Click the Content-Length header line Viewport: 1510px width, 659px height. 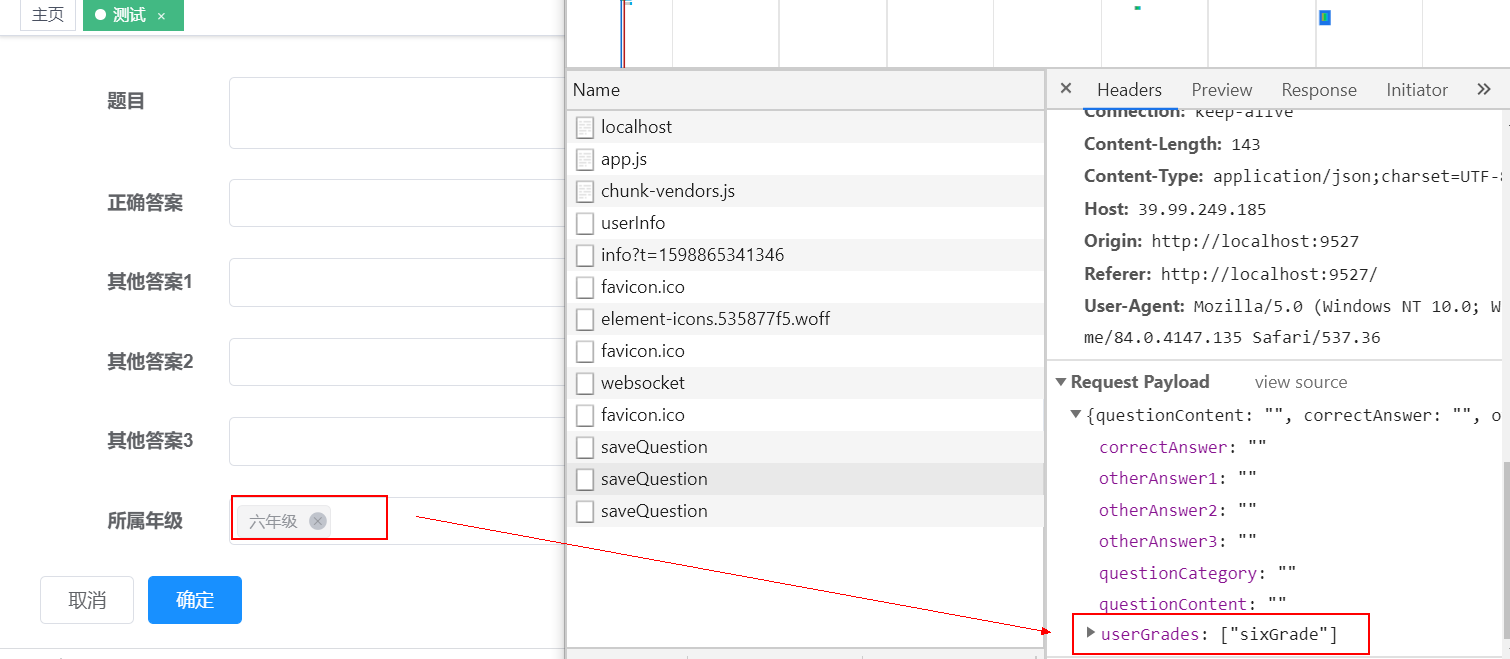click(1172, 144)
